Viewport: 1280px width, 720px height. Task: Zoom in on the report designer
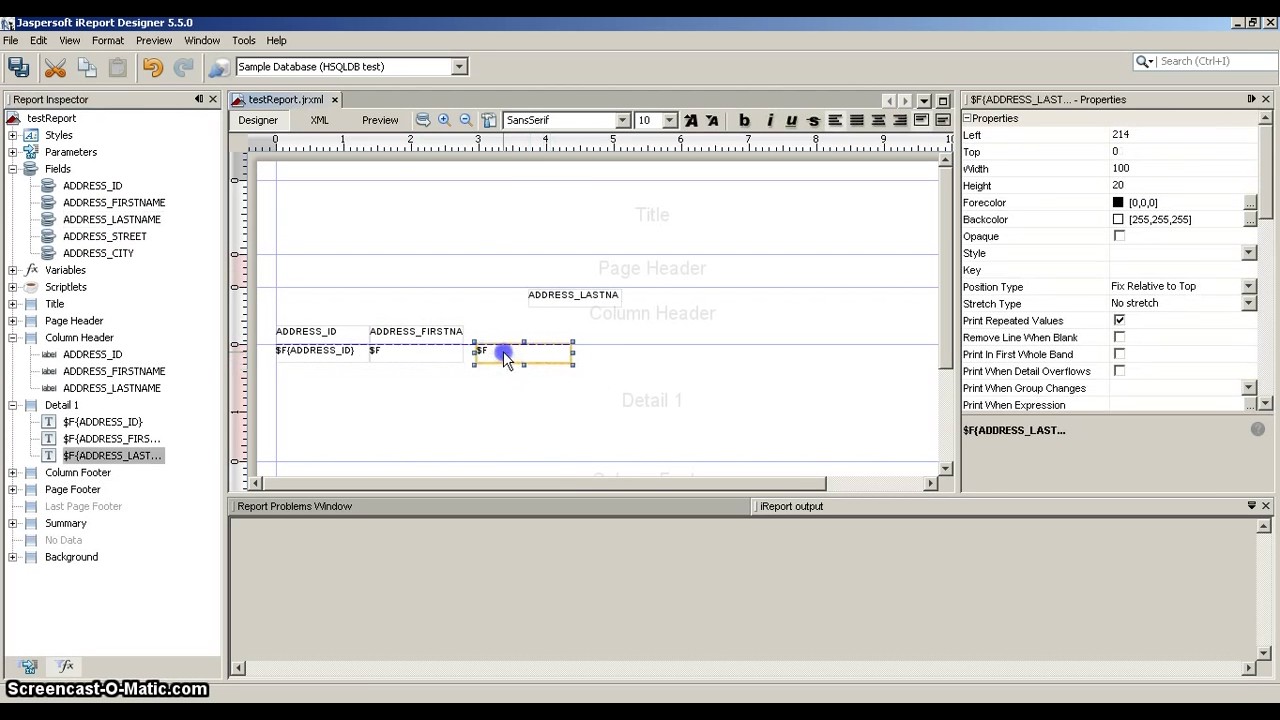point(445,120)
